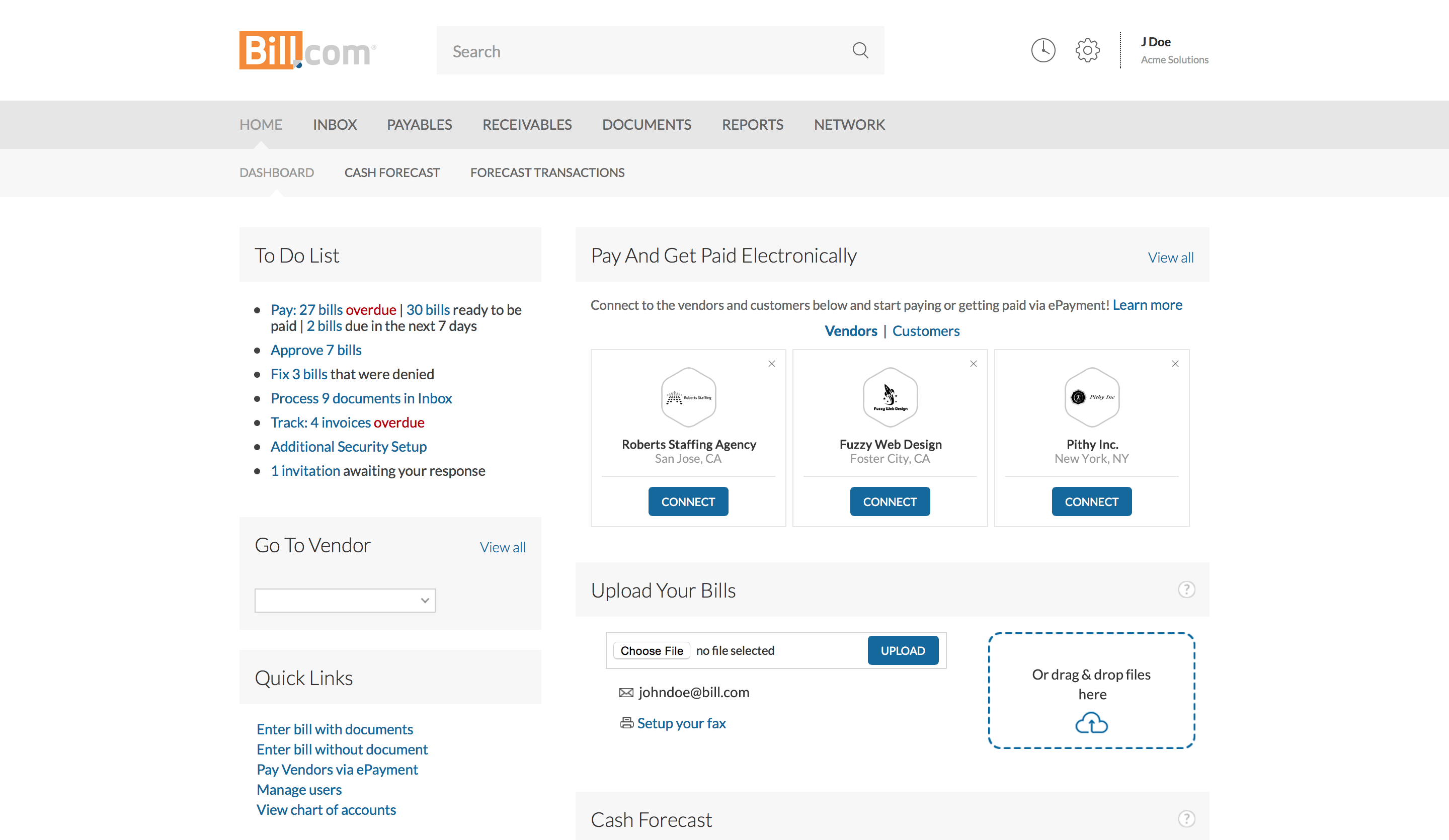Open the PAYABLES section
1449x840 pixels.
pyautogui.click(x=420, y=124)
